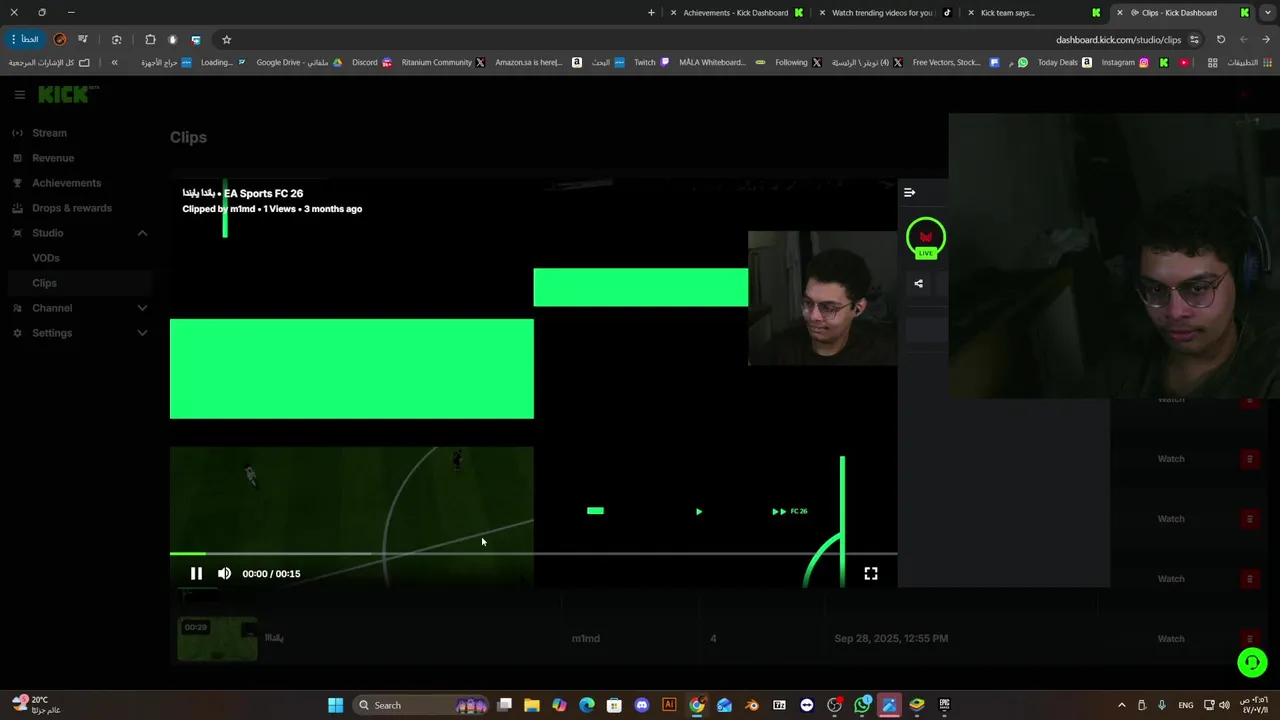Open the hamburger menu beside the Kick logo
The width and height of the screenshot is (1280, 720).
coord(19,95)
